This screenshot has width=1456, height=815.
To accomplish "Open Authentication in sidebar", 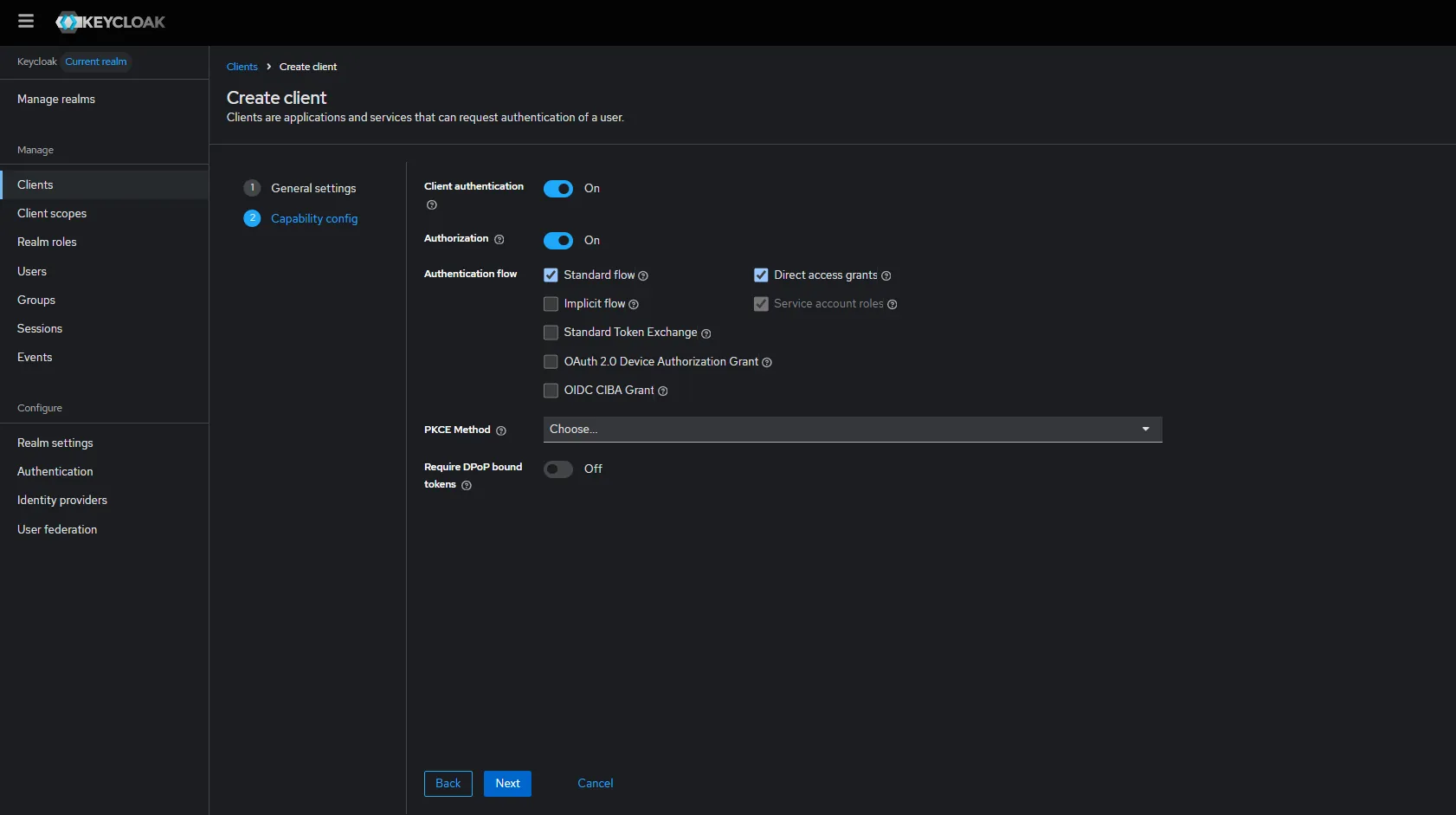I will 104,471.
